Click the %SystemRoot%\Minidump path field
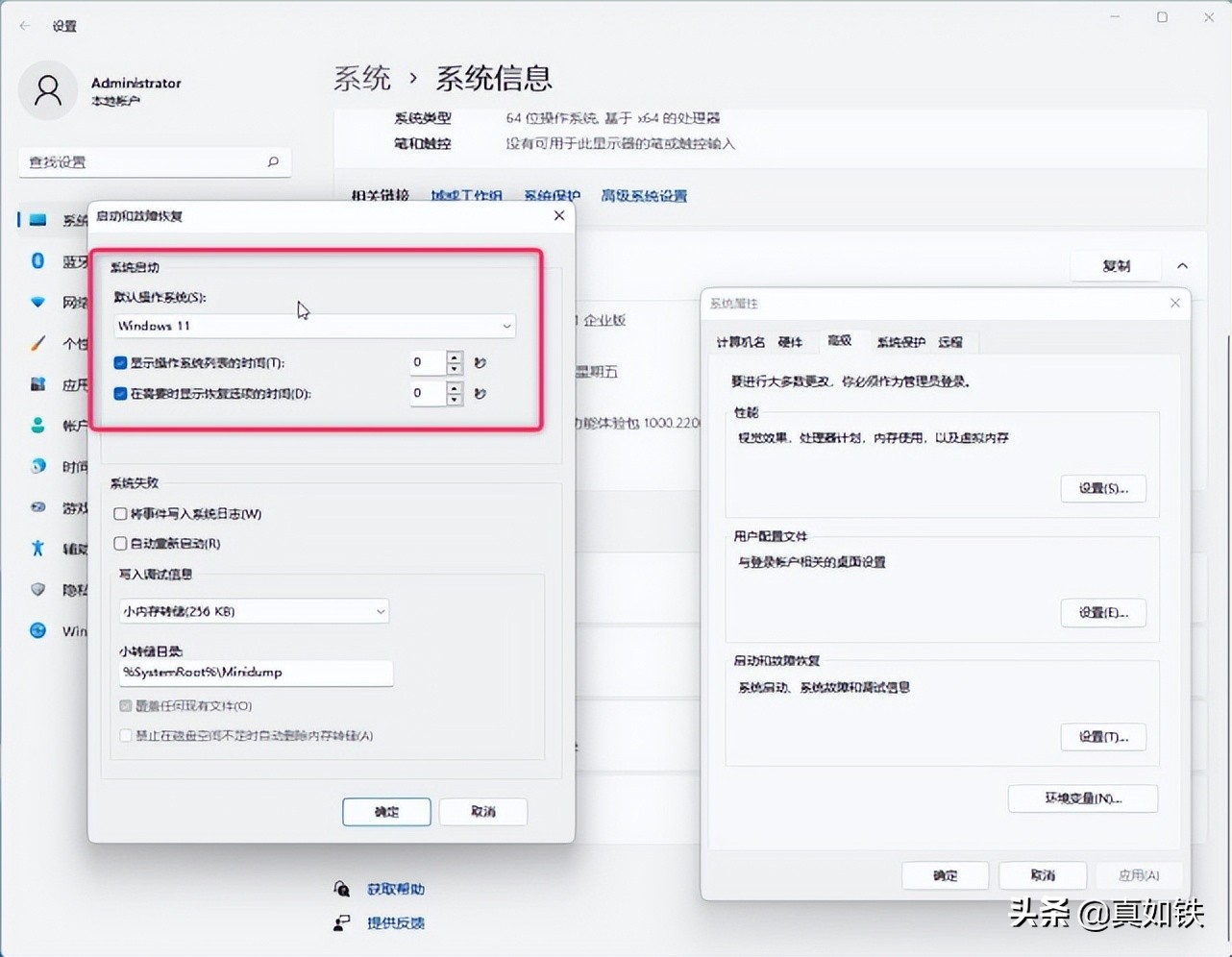Viewport: 1232px width, 957px height. (254, 673)
